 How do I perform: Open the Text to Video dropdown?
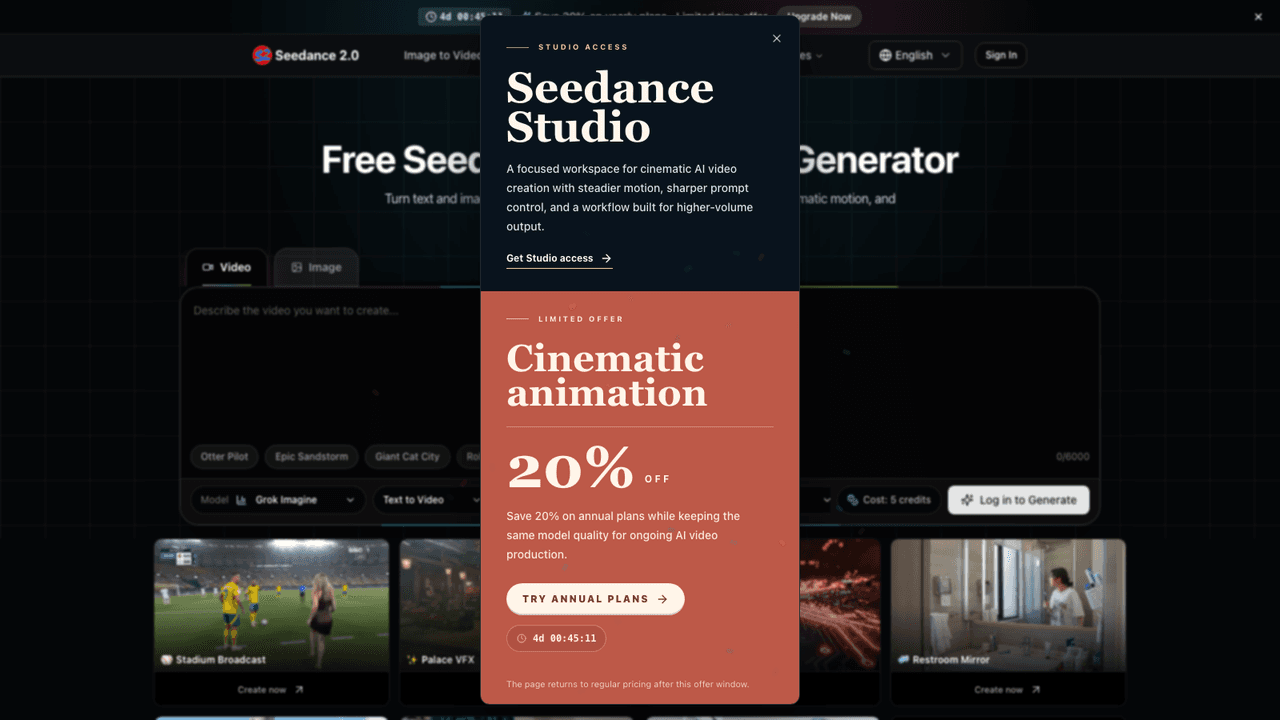click(427, 500)
